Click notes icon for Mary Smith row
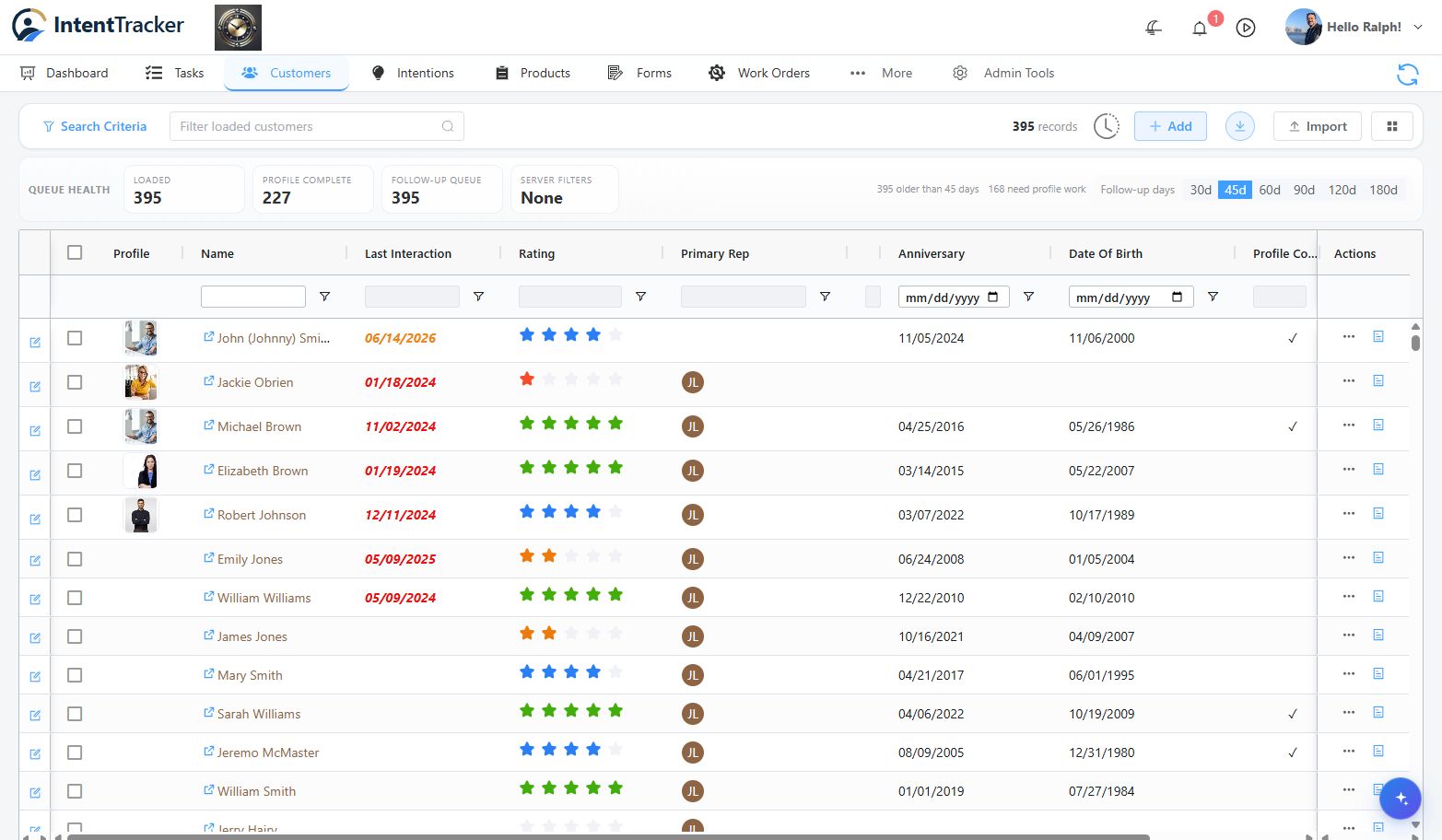Image resolution: width=1442 pixels, height=840 pixels. click(1378, 673)
